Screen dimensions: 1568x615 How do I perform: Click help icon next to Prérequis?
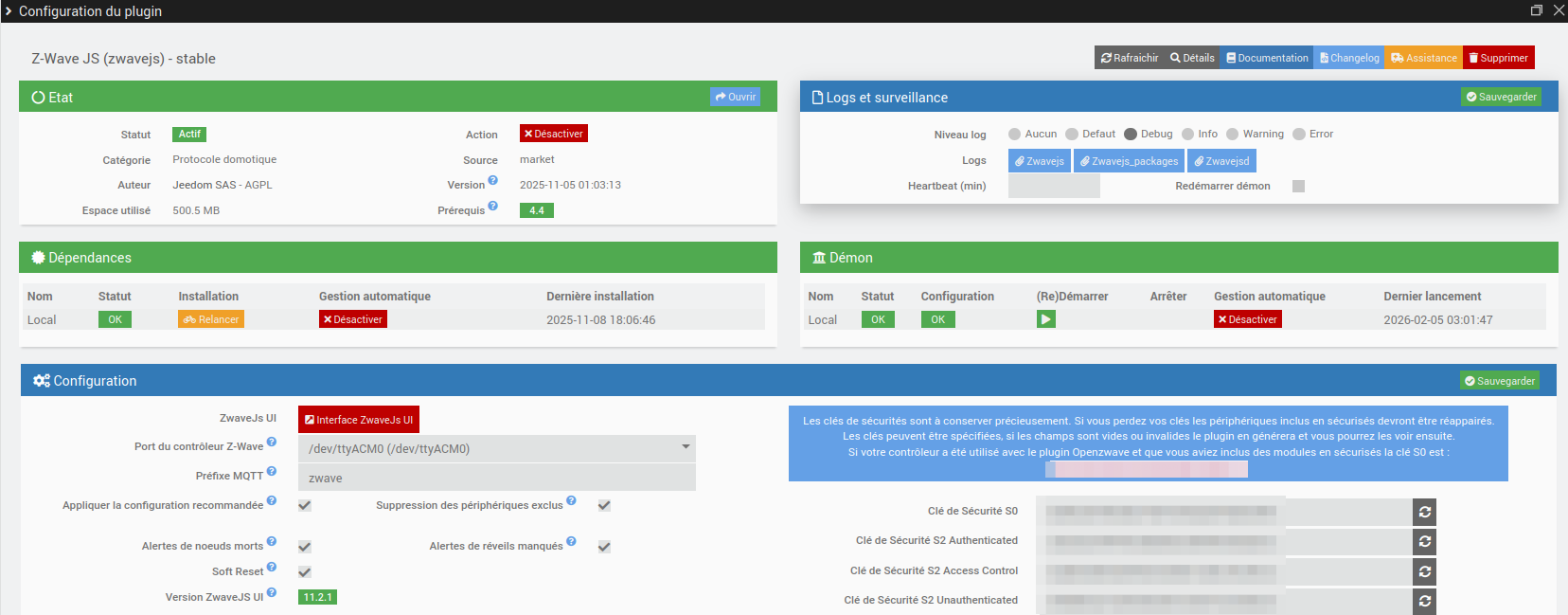click(x=492, y=206)
